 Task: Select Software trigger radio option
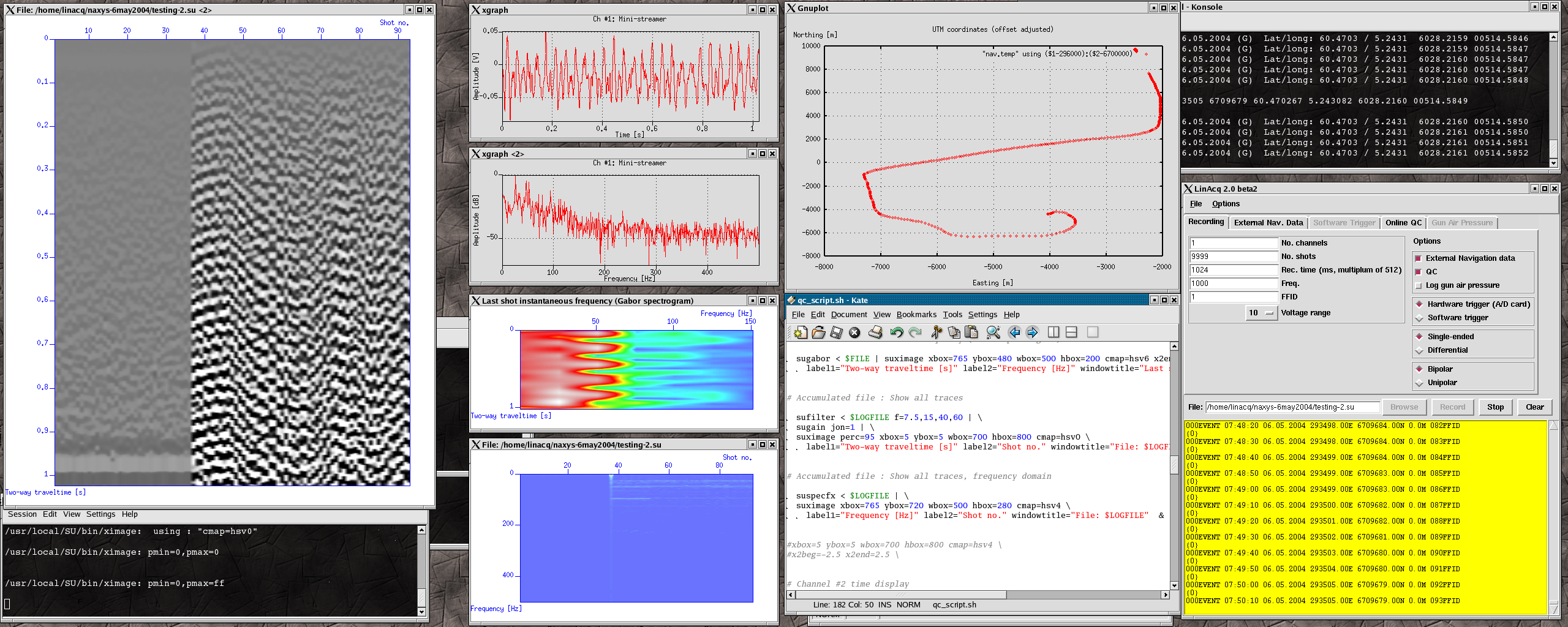pyautogui.click(x=1419, y=318)
